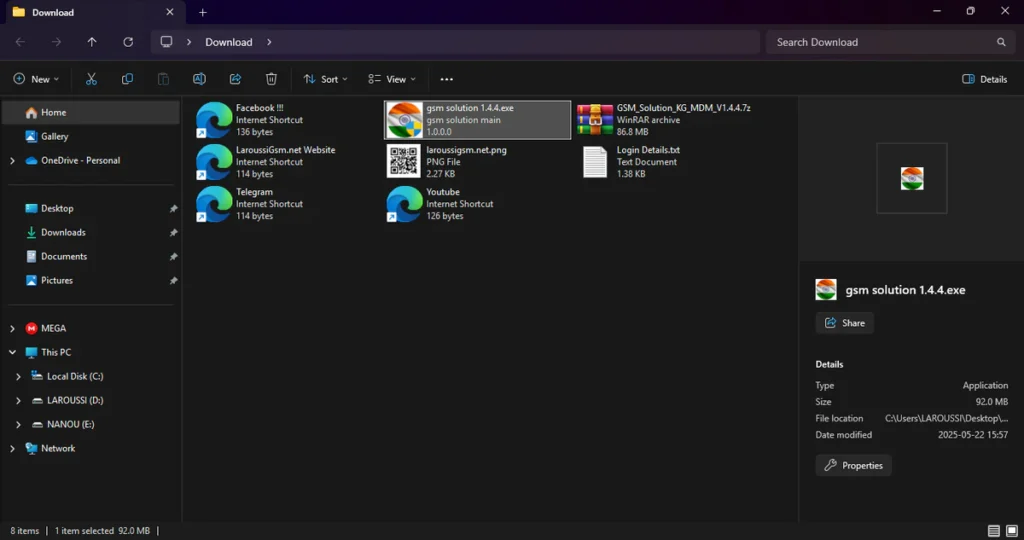
Task: Toggle the Details pane button
Action: tap(985, 79)
